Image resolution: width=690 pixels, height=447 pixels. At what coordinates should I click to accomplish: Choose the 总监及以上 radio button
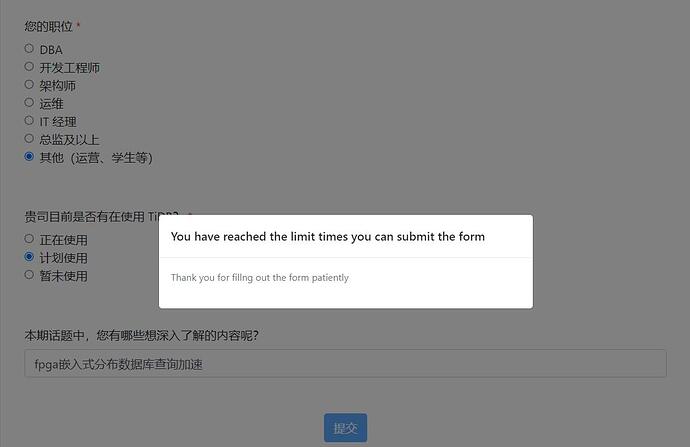29,139
